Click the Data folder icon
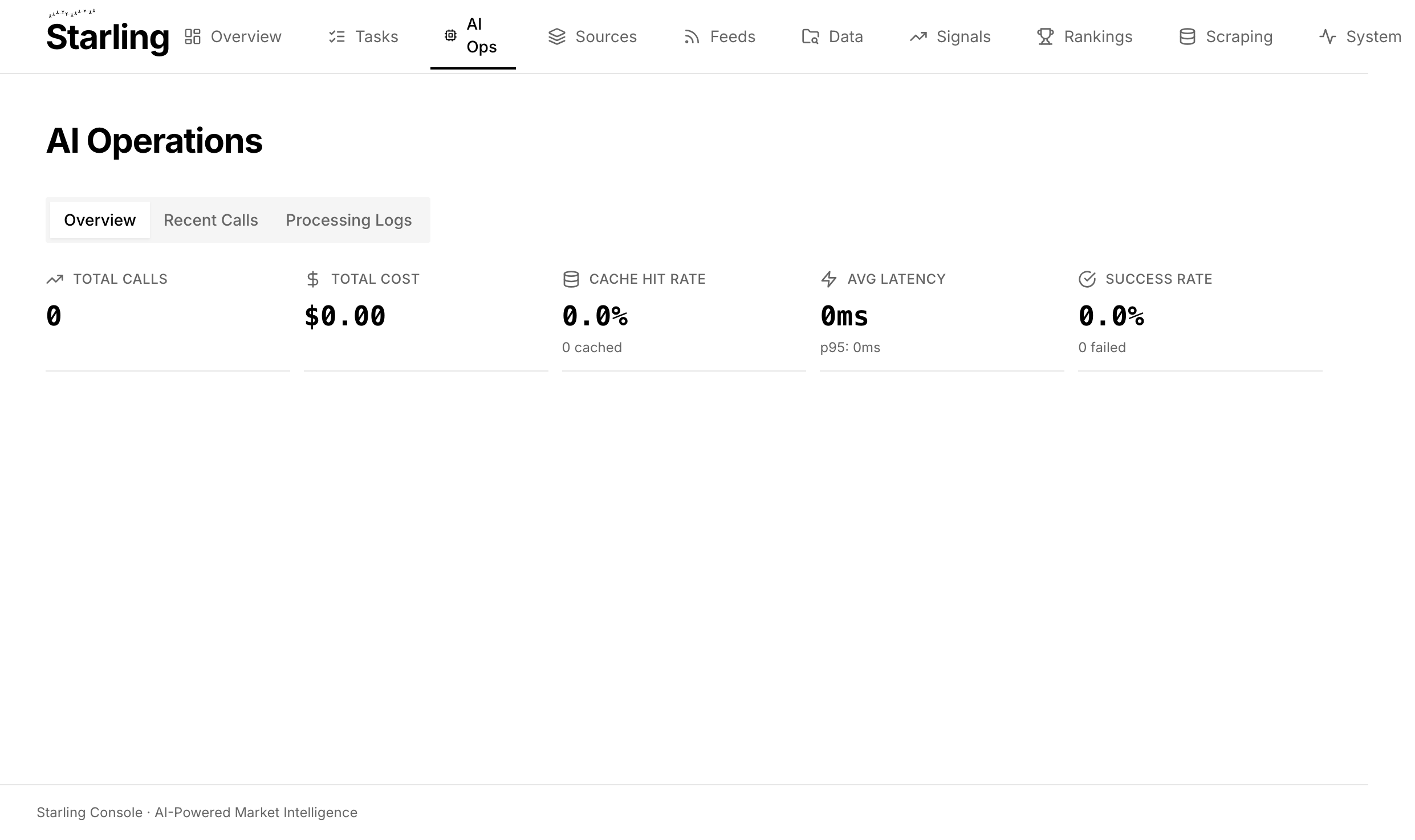The width and height of the screenshot is (1415, 840). tap(810, 36)
